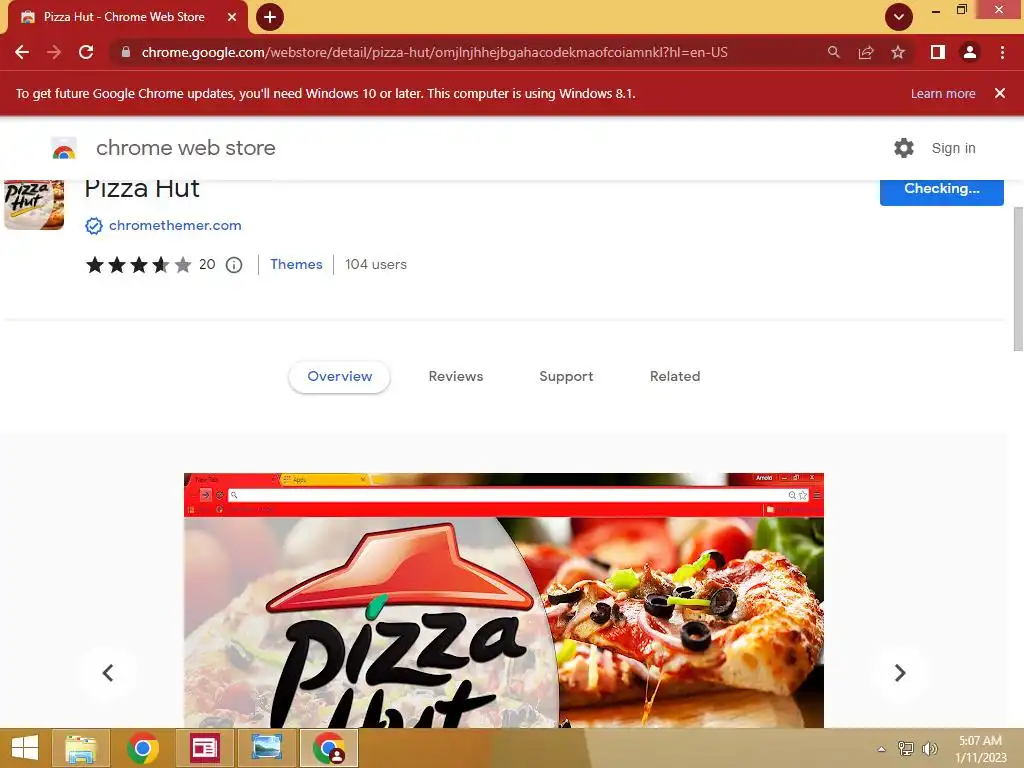Switch to the Reviews tab
Viewport: 1024px width, 768px height.
click(x=456, y=377)
